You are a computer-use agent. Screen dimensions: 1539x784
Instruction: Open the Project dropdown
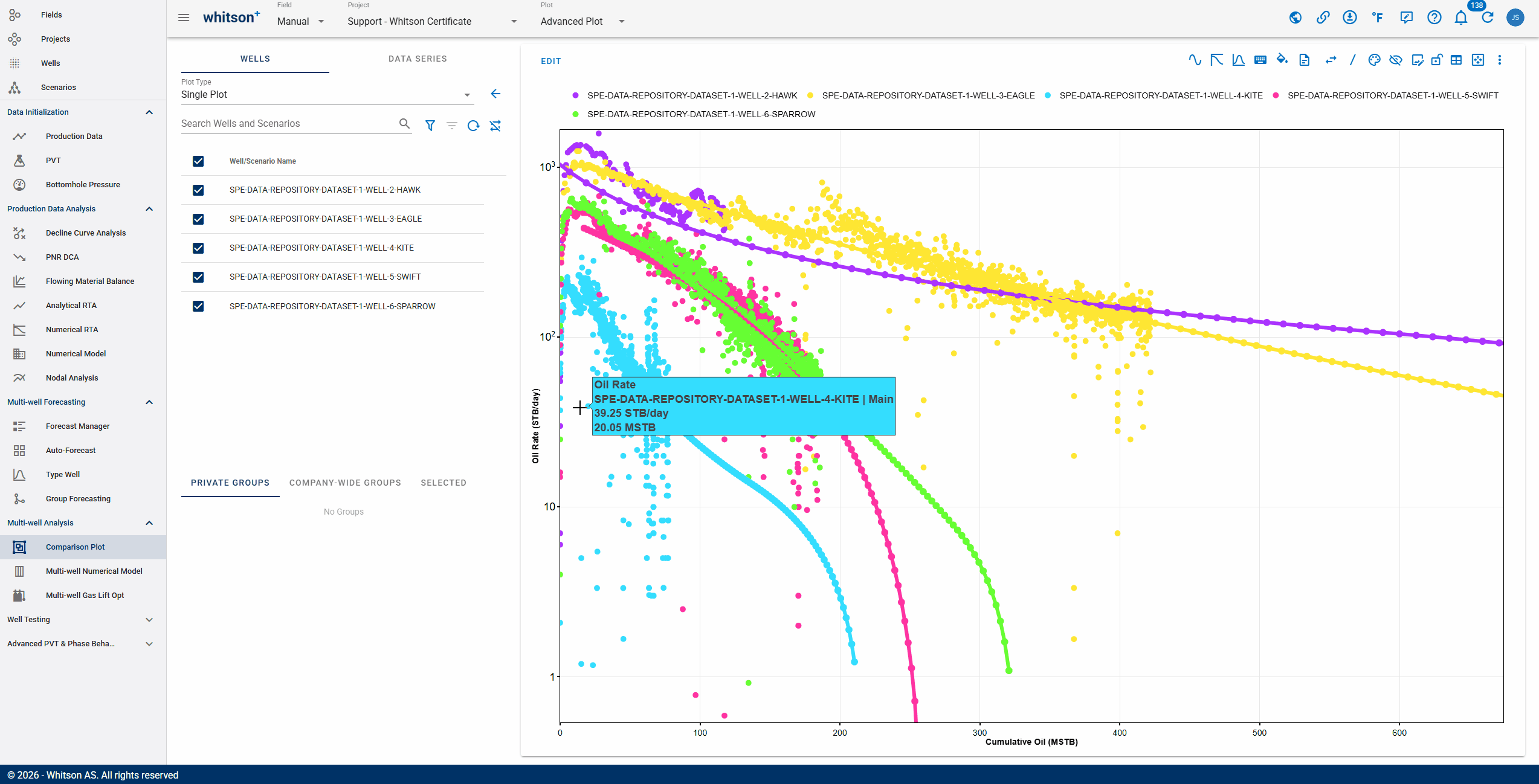click(433, 21)
